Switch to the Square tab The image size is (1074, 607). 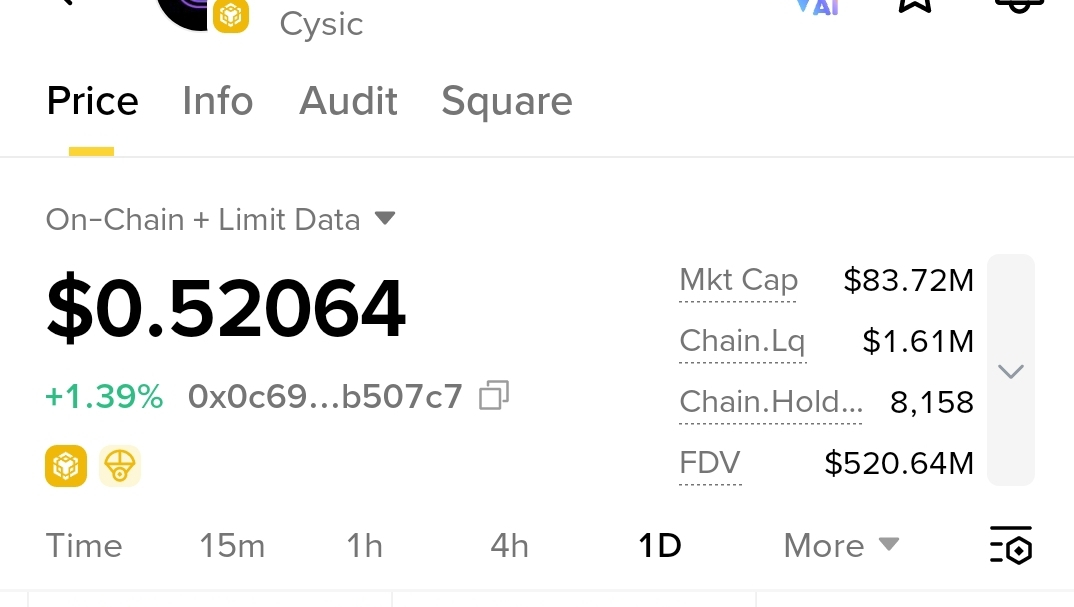pos(506,102)
